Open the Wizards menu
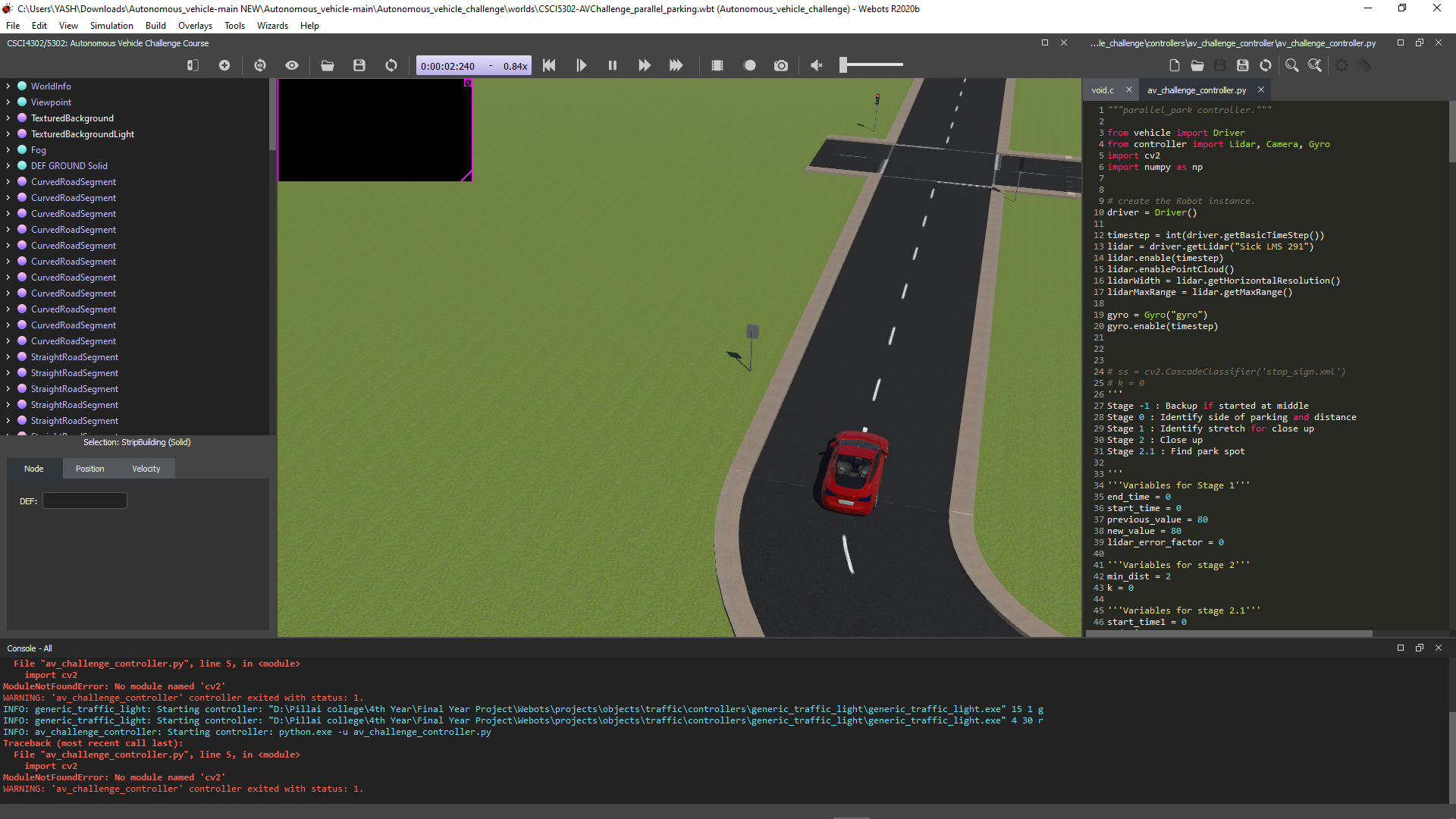The width and height of the screenshot is (1456, 819). (272, 26)
